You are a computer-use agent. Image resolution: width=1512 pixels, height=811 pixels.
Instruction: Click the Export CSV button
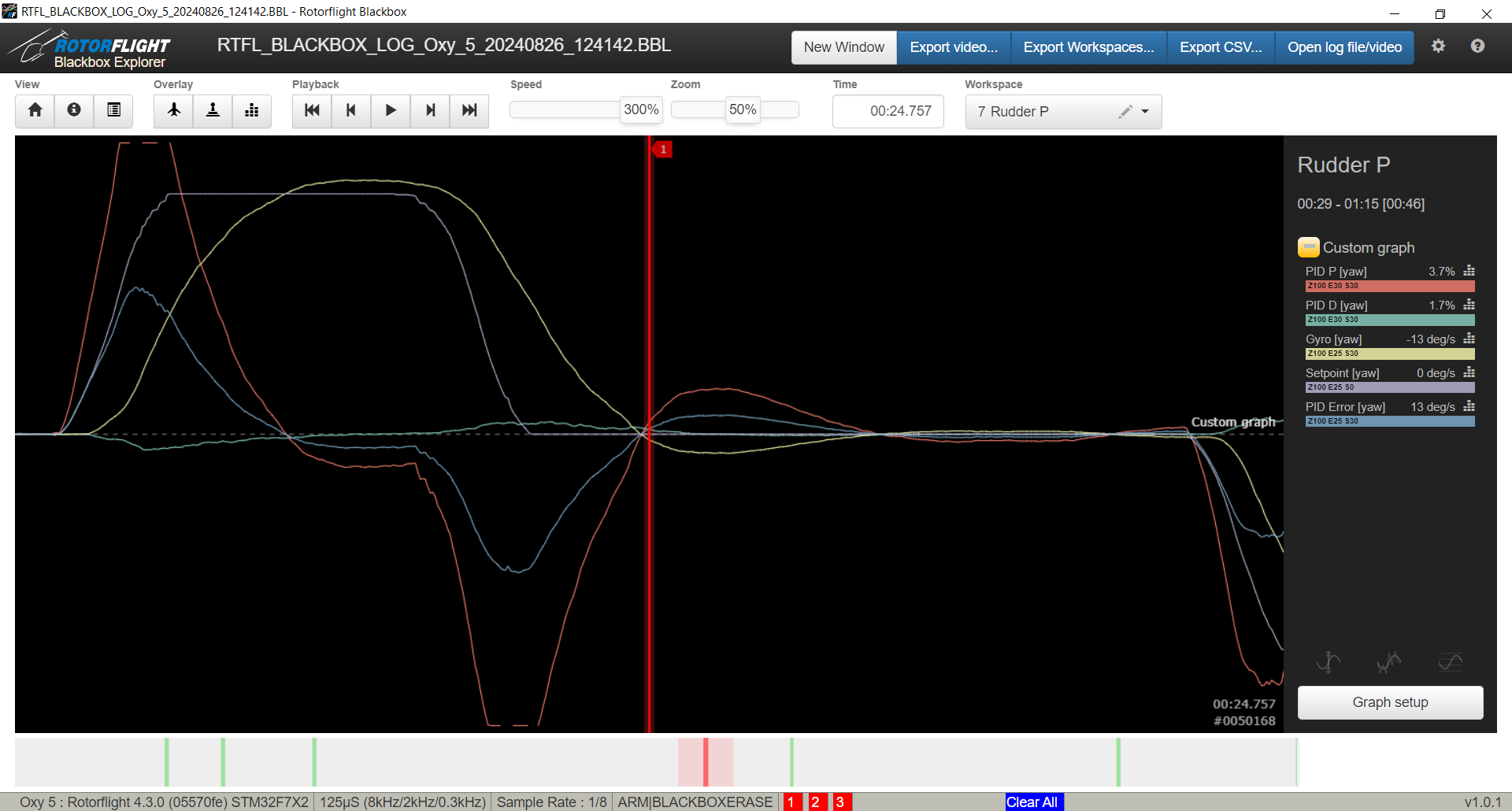click(x=1220, y=47)
